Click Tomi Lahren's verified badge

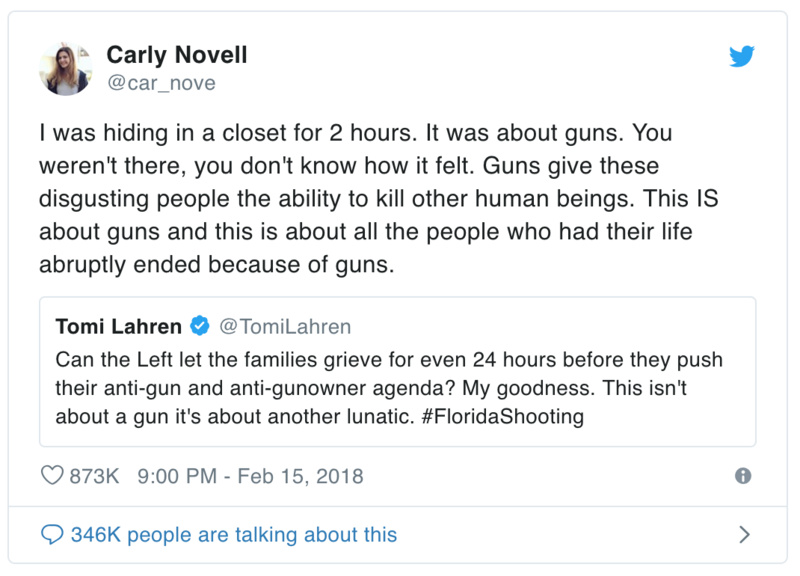(x=200, y=326)
